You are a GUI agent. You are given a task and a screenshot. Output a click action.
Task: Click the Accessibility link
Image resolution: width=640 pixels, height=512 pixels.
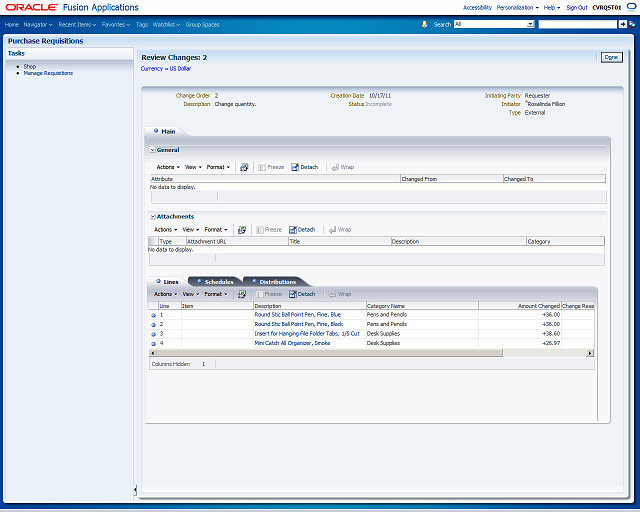click(477, 8)
